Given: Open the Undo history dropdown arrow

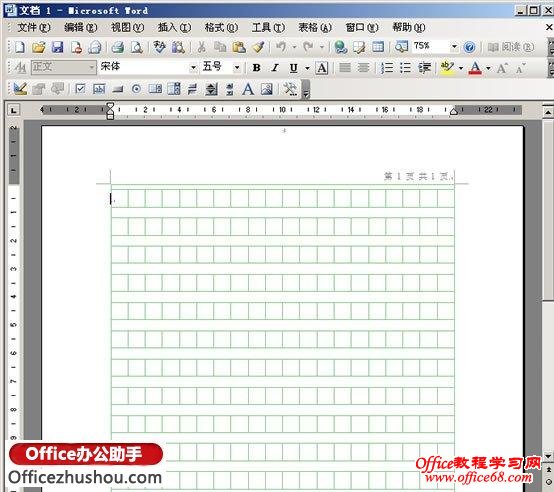Looking at the screenshot, I should (x=294, y=47).
